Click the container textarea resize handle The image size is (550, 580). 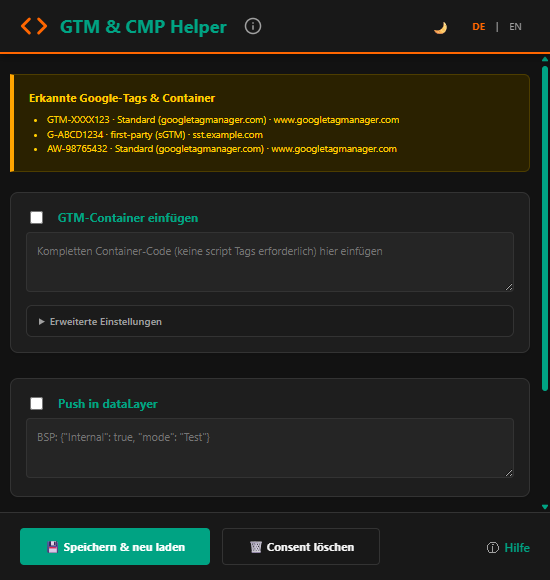pos(509,287)
